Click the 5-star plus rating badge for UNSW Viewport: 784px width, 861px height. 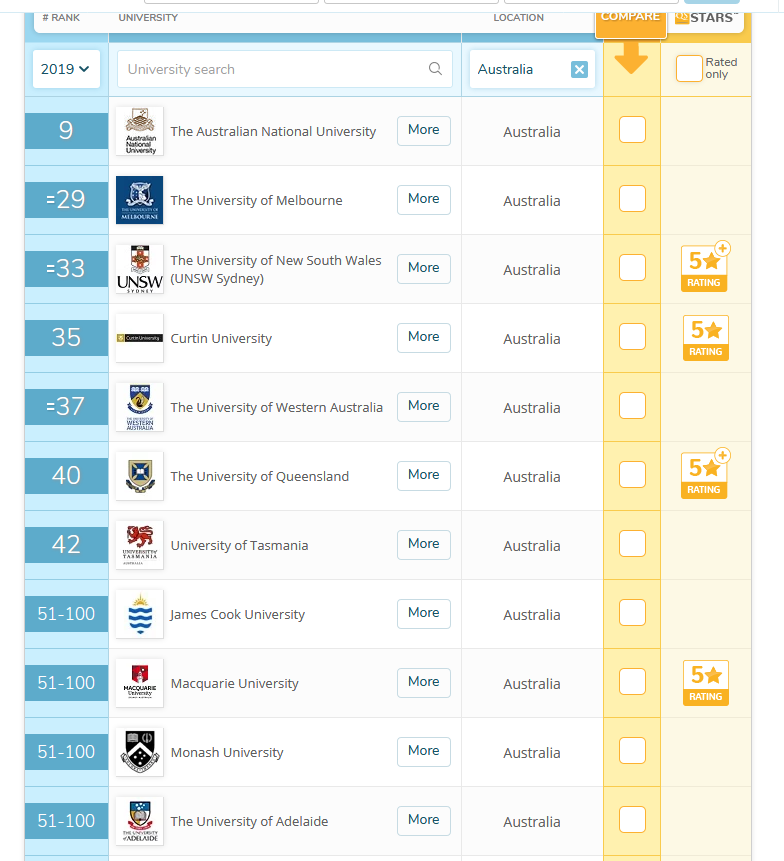pyautogui.click(x=705, y=267)
